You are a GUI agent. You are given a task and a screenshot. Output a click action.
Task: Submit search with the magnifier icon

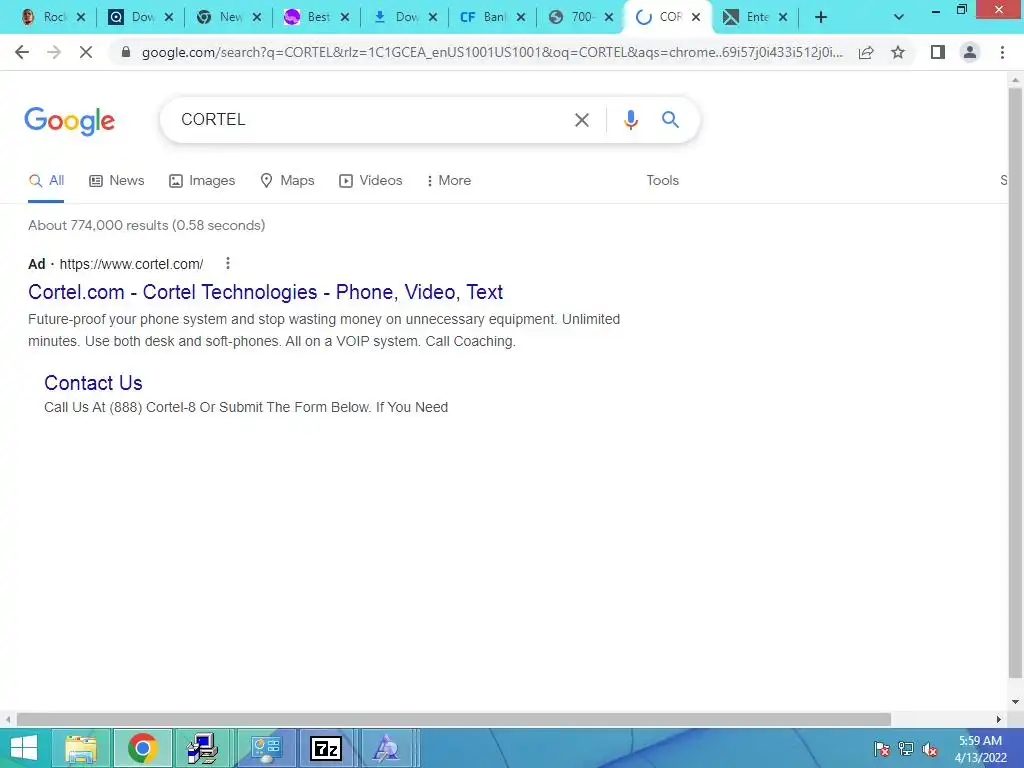[x=670, y=120]
